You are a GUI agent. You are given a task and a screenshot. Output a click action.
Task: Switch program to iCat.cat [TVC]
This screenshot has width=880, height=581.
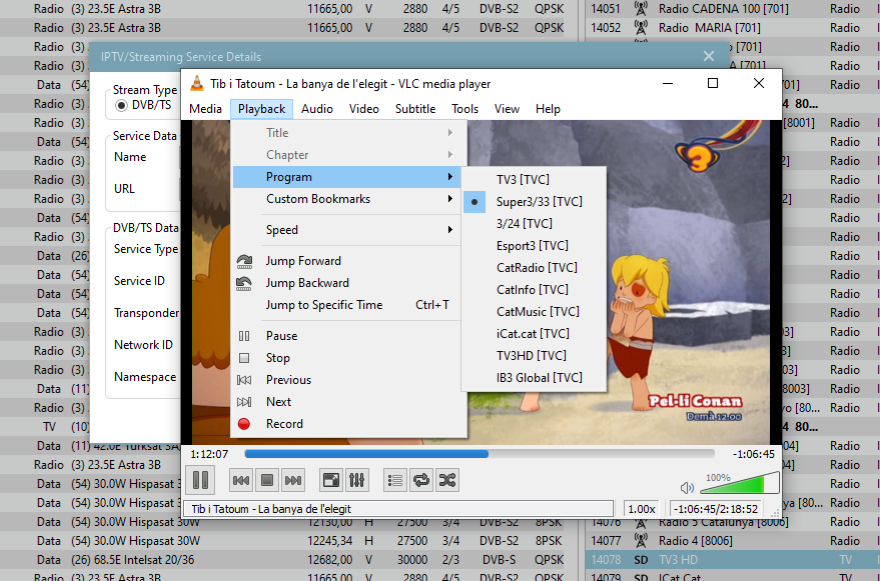coord(533,333)
